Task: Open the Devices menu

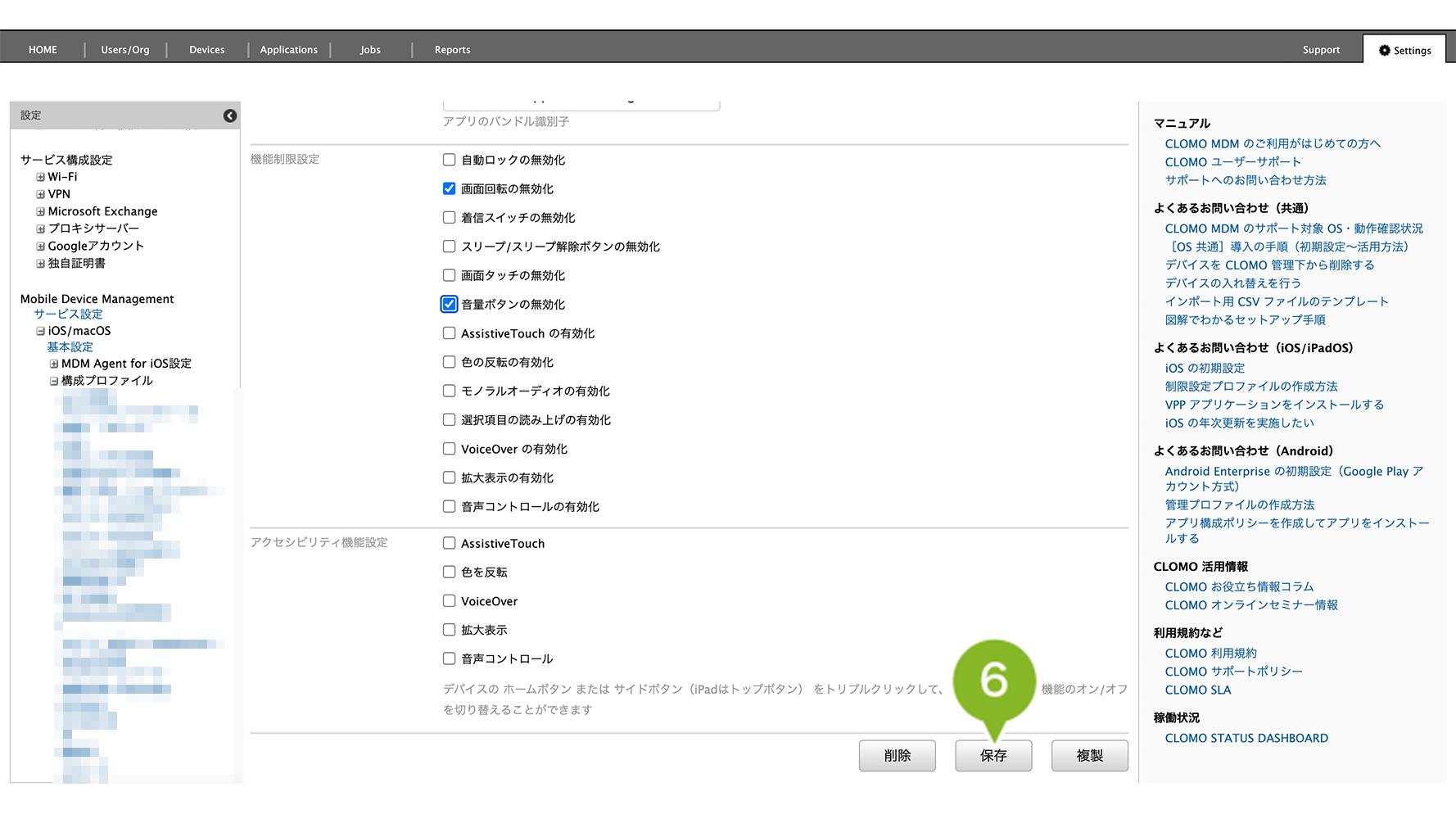Action: [x=206, y=50]
